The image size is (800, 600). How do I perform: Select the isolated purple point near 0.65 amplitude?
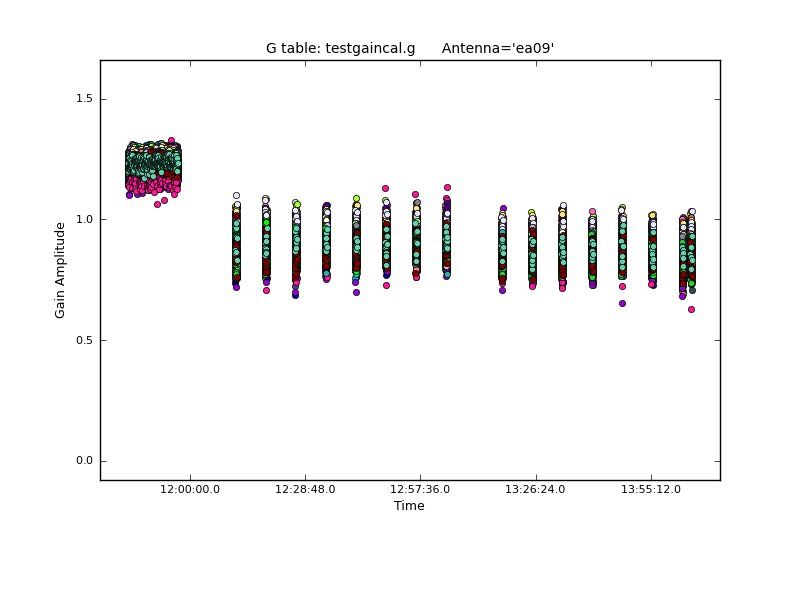pyautogui.click(x=622, y=303)
